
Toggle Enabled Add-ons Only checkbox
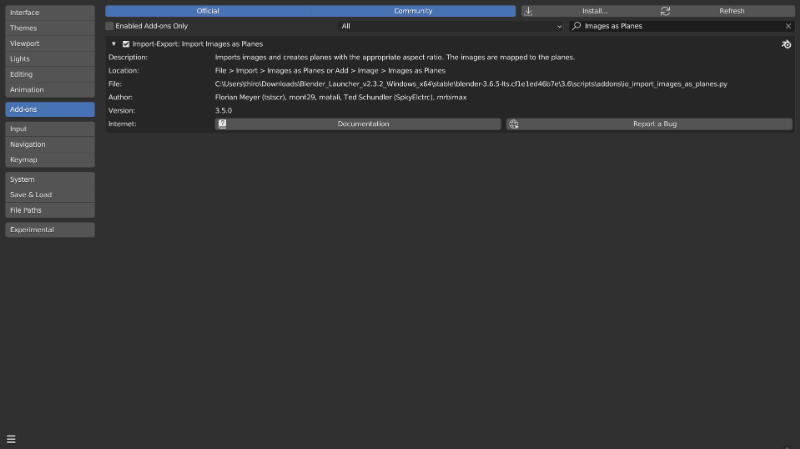110,26
